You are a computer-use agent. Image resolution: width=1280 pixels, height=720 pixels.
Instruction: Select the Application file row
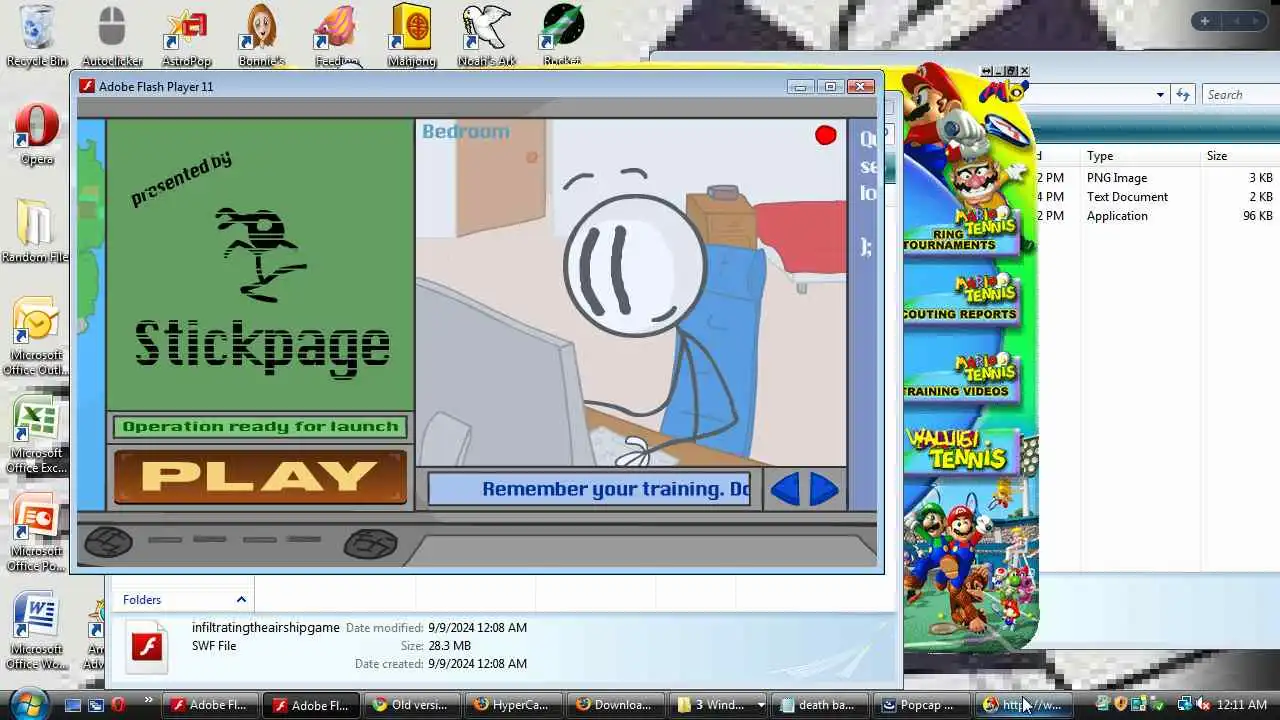click(x=1158, y=216)
